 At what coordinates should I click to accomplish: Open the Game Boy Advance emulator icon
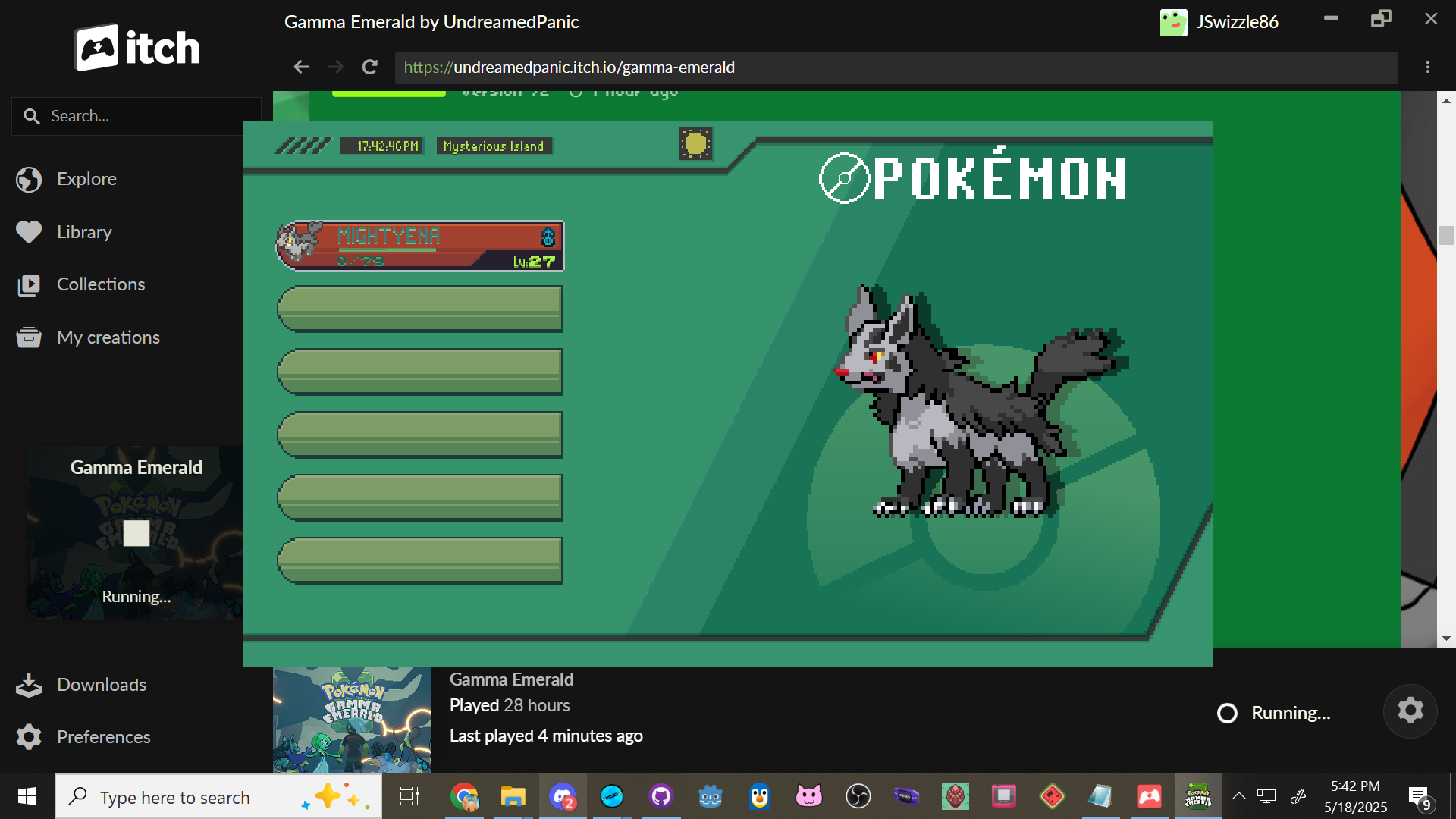pyautogui.click(x=906, y=797)
